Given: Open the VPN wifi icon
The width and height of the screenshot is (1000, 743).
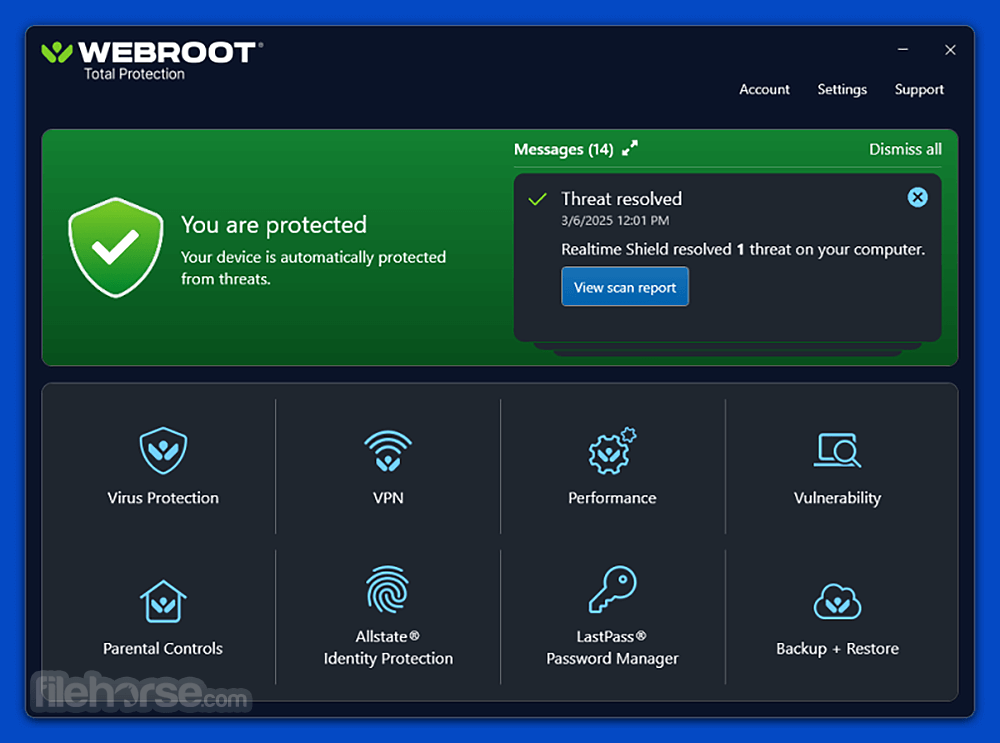Looking at the screenshot, I should (x=388, y=451).
